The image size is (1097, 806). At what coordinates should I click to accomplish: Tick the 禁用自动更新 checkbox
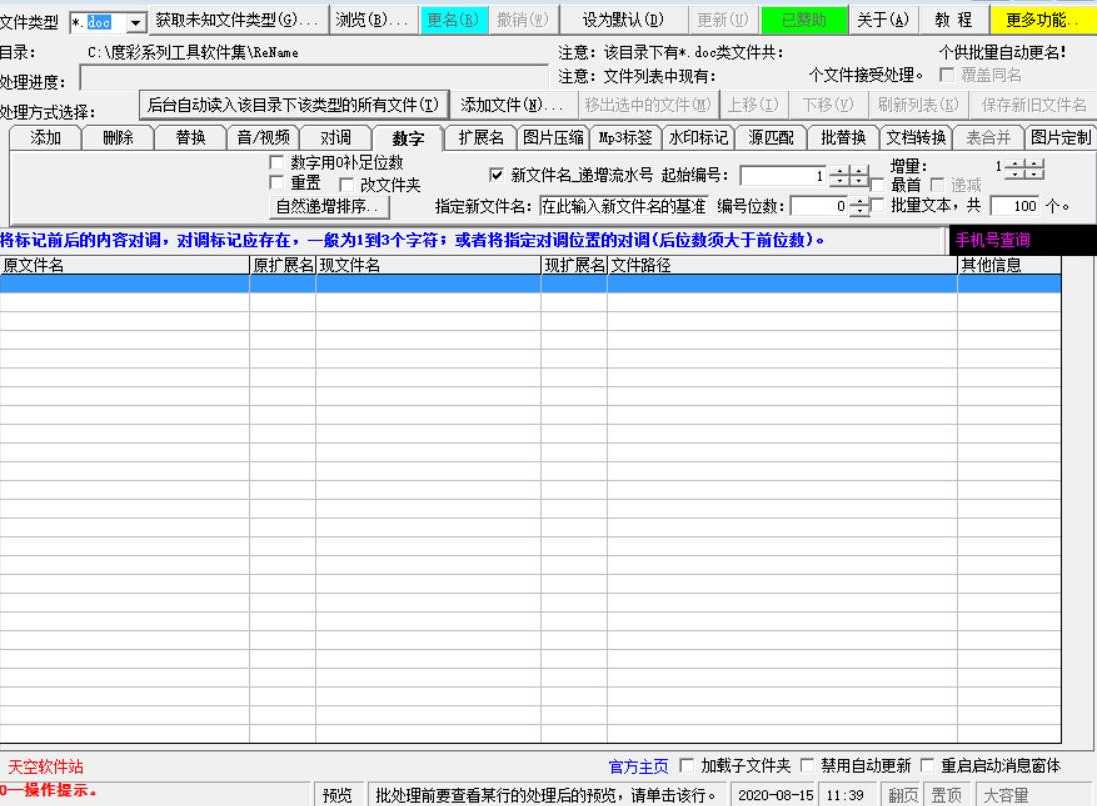click(x=807, y=766)
